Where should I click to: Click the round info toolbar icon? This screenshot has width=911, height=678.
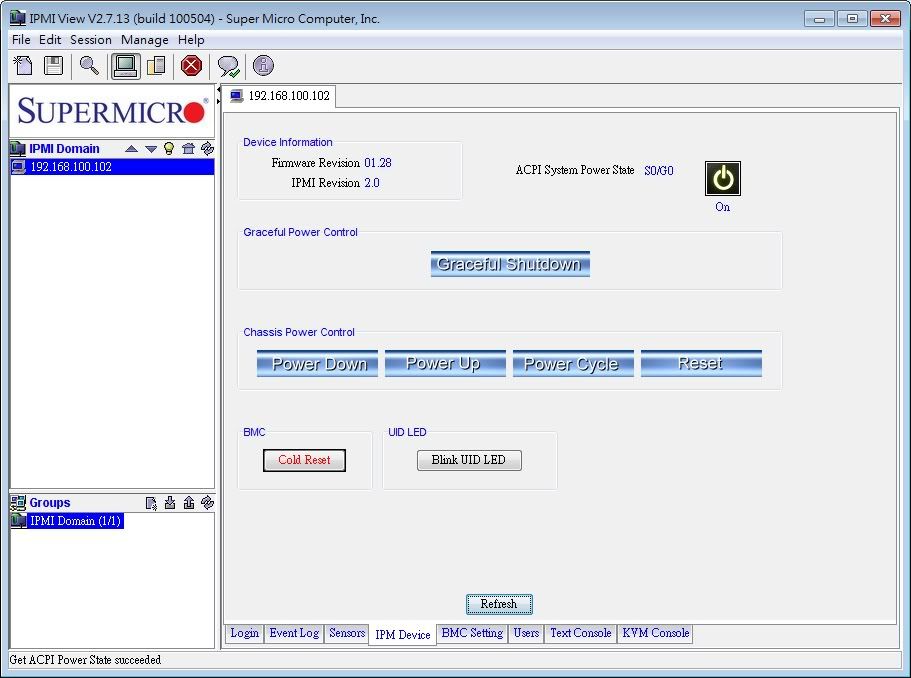pyautogui.click(x=263, y=66)
